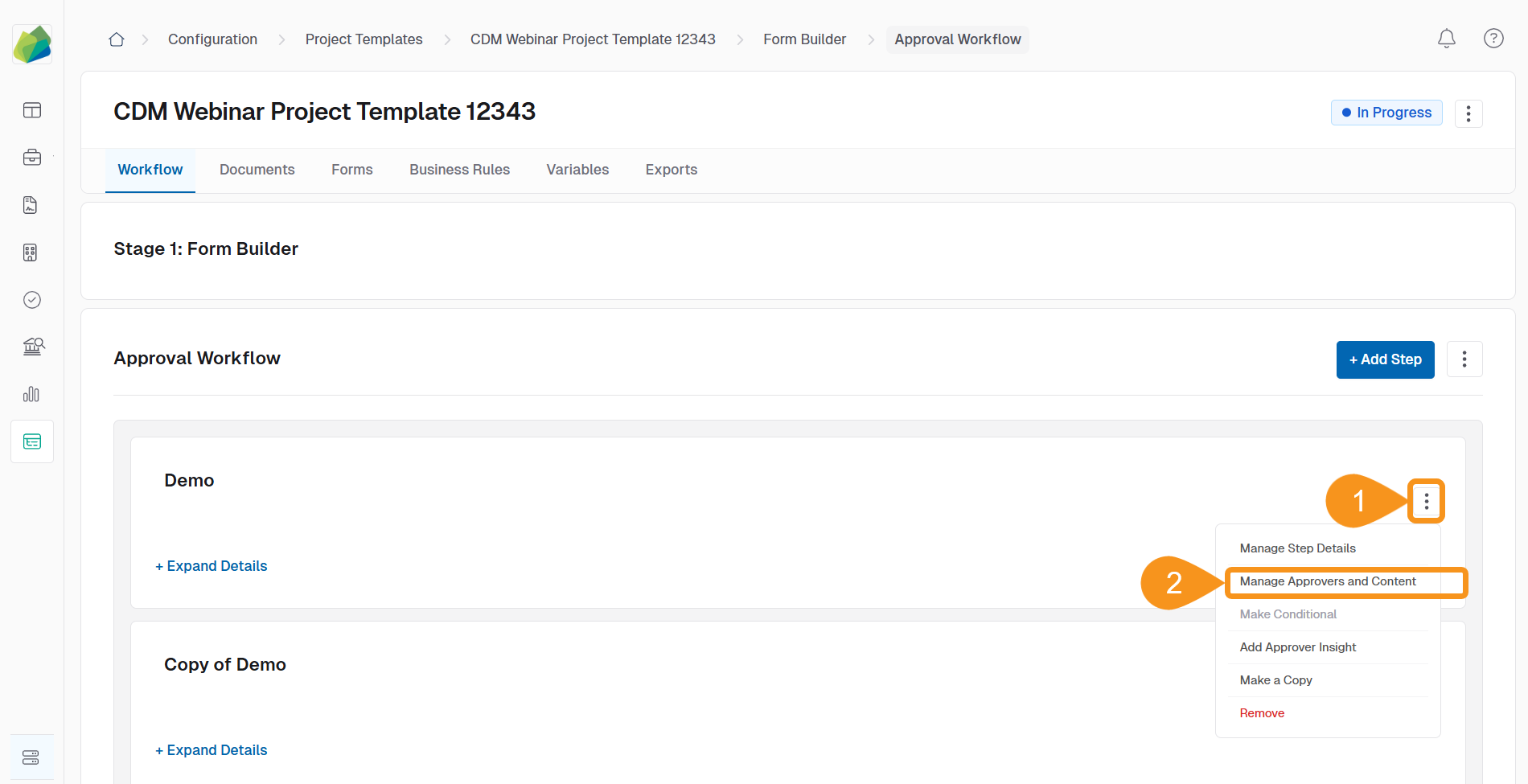The width and height of the screenshot is (1528, 784).
Task: Open the audit search icon in sidebar
Action: click(32, 347)
